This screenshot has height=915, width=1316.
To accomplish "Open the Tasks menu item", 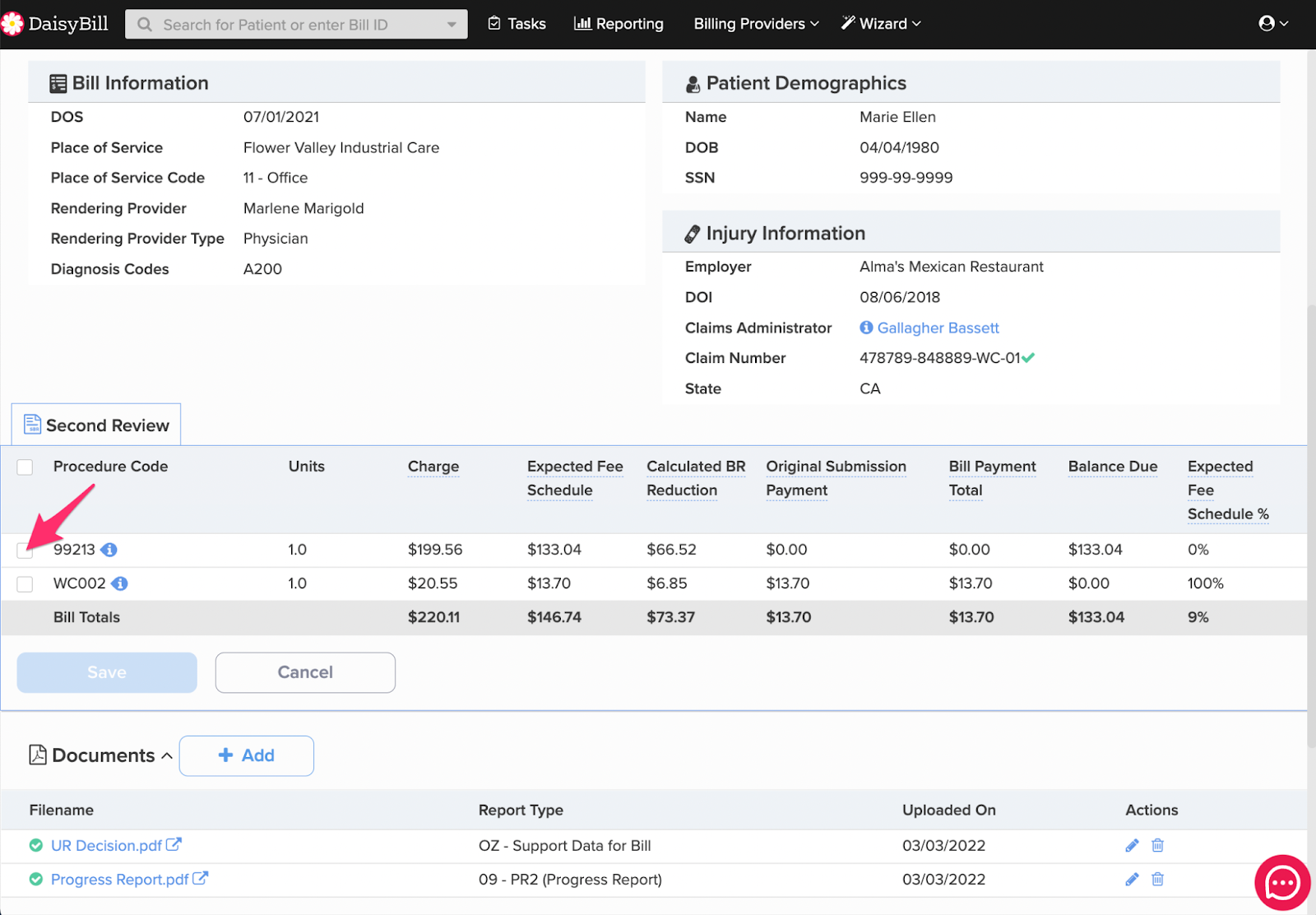I will tap(517, 24).
